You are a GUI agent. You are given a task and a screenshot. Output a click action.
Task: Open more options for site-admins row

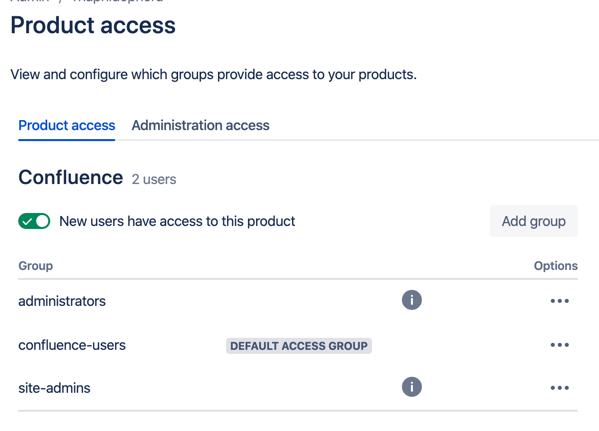(x=560, y=388)
